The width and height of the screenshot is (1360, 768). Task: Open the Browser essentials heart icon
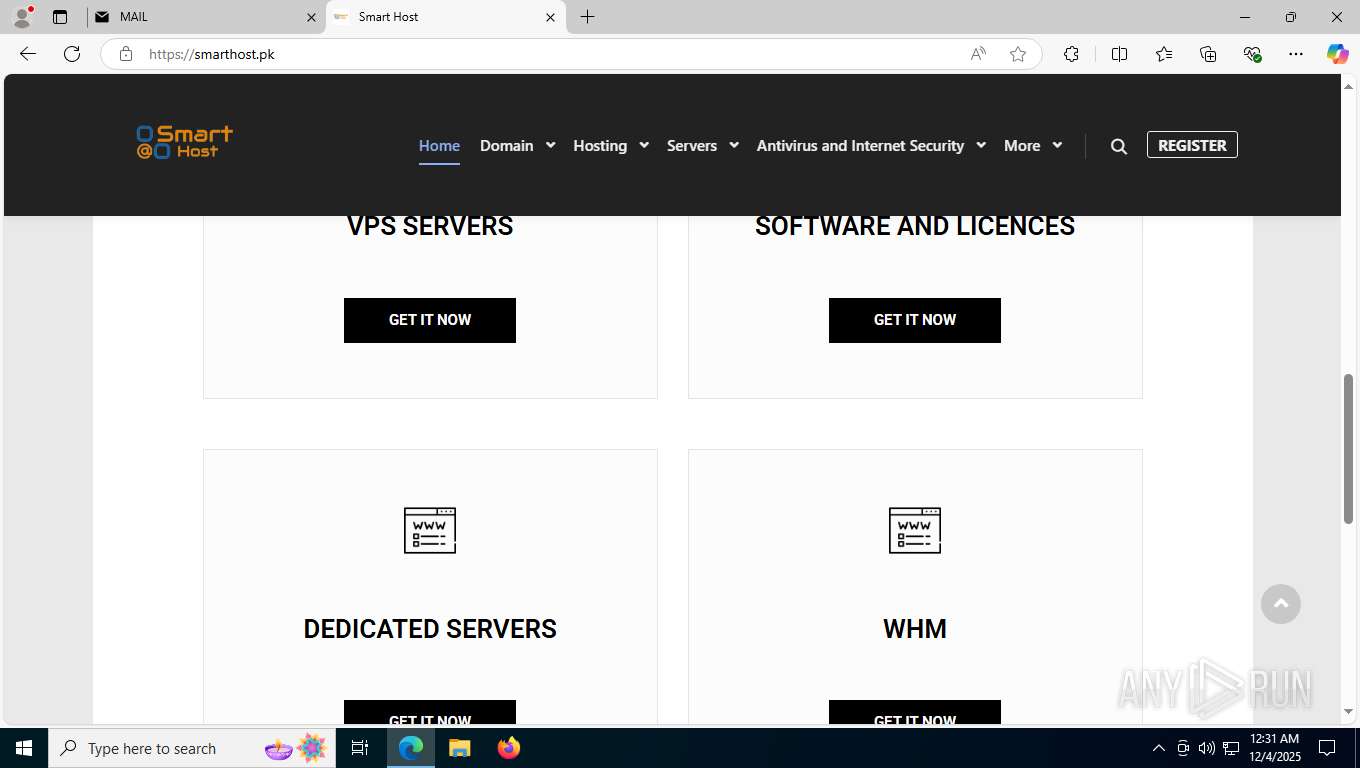(1252, 54)
